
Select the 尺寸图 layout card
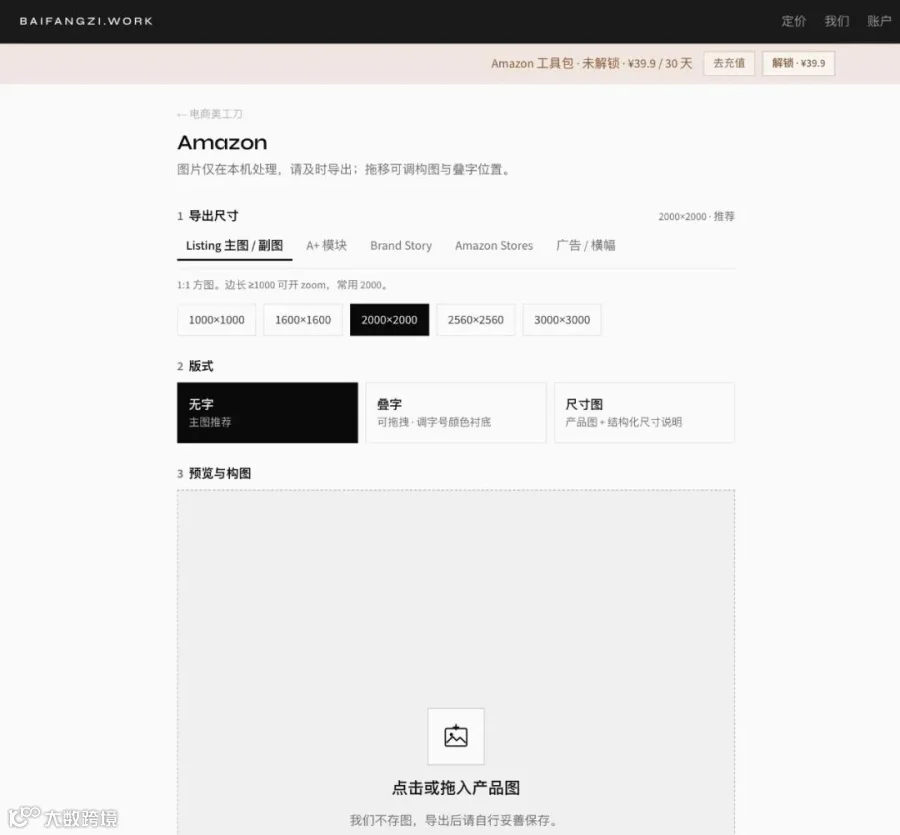coord(644,413)
